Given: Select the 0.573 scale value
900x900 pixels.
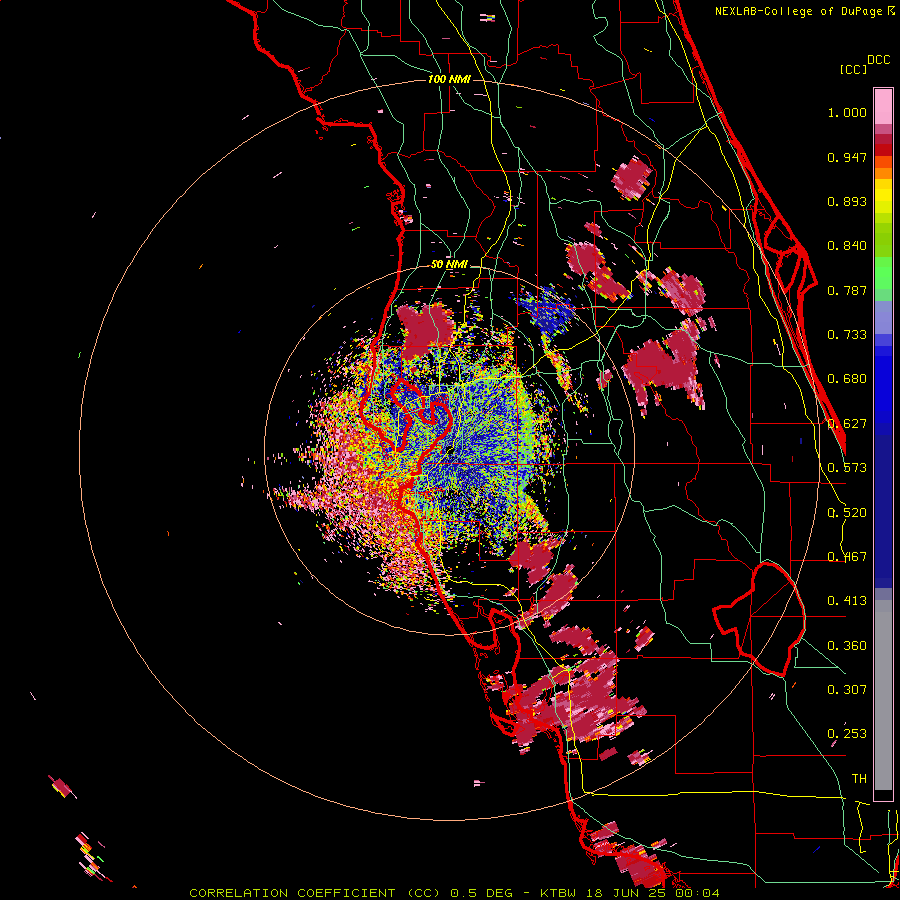Looking at the screenshot, I should point(847,468).
